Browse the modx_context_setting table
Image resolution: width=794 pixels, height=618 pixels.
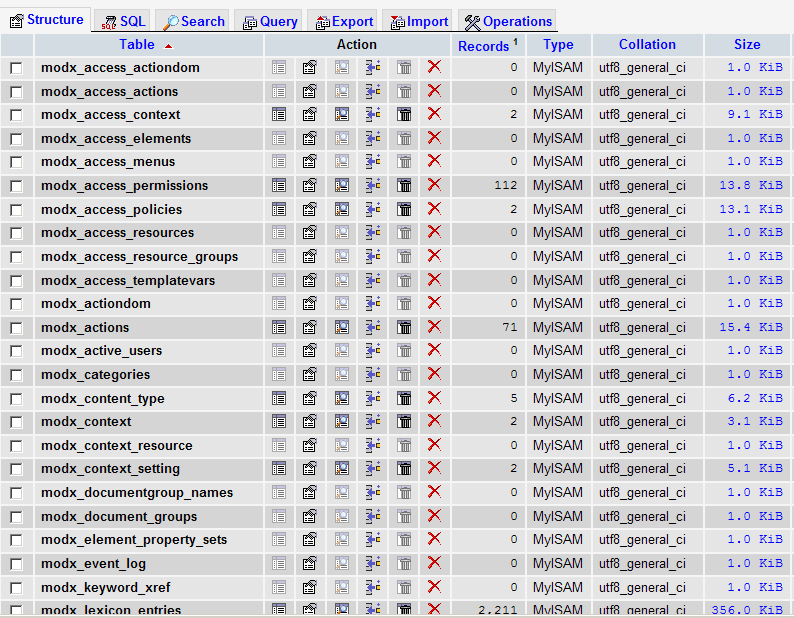(279, 469)
